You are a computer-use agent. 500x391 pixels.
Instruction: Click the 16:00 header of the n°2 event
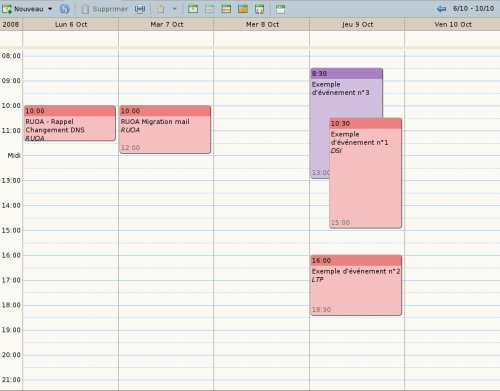point(356,261)
